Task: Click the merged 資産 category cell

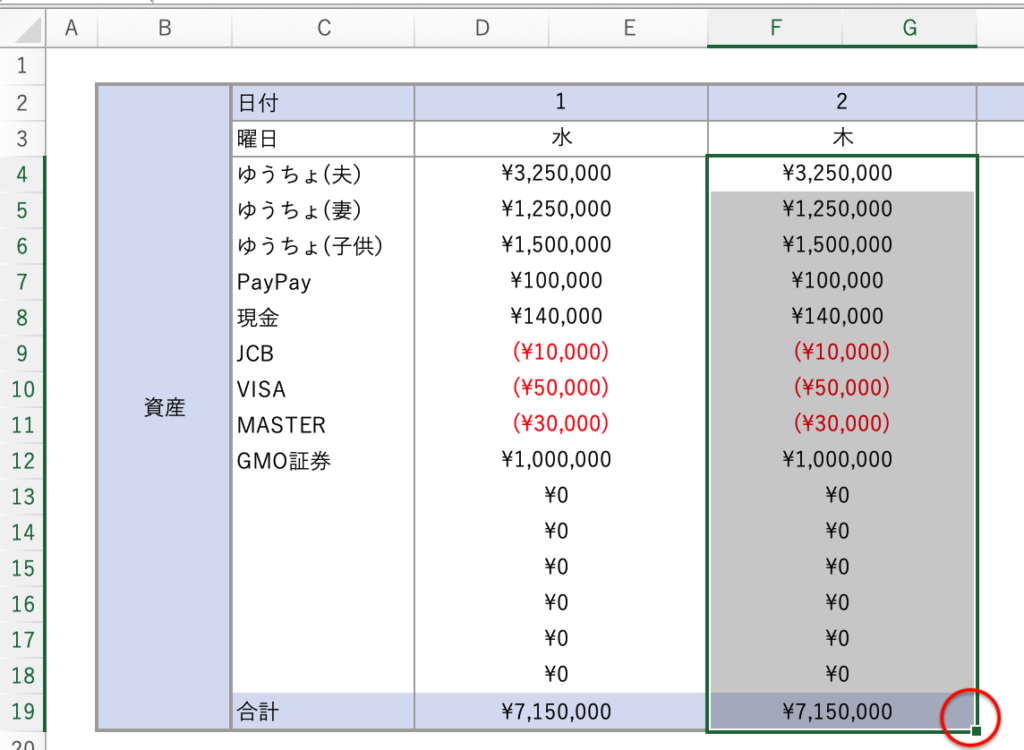Action: pyautogui.click(x=164, y=407)
